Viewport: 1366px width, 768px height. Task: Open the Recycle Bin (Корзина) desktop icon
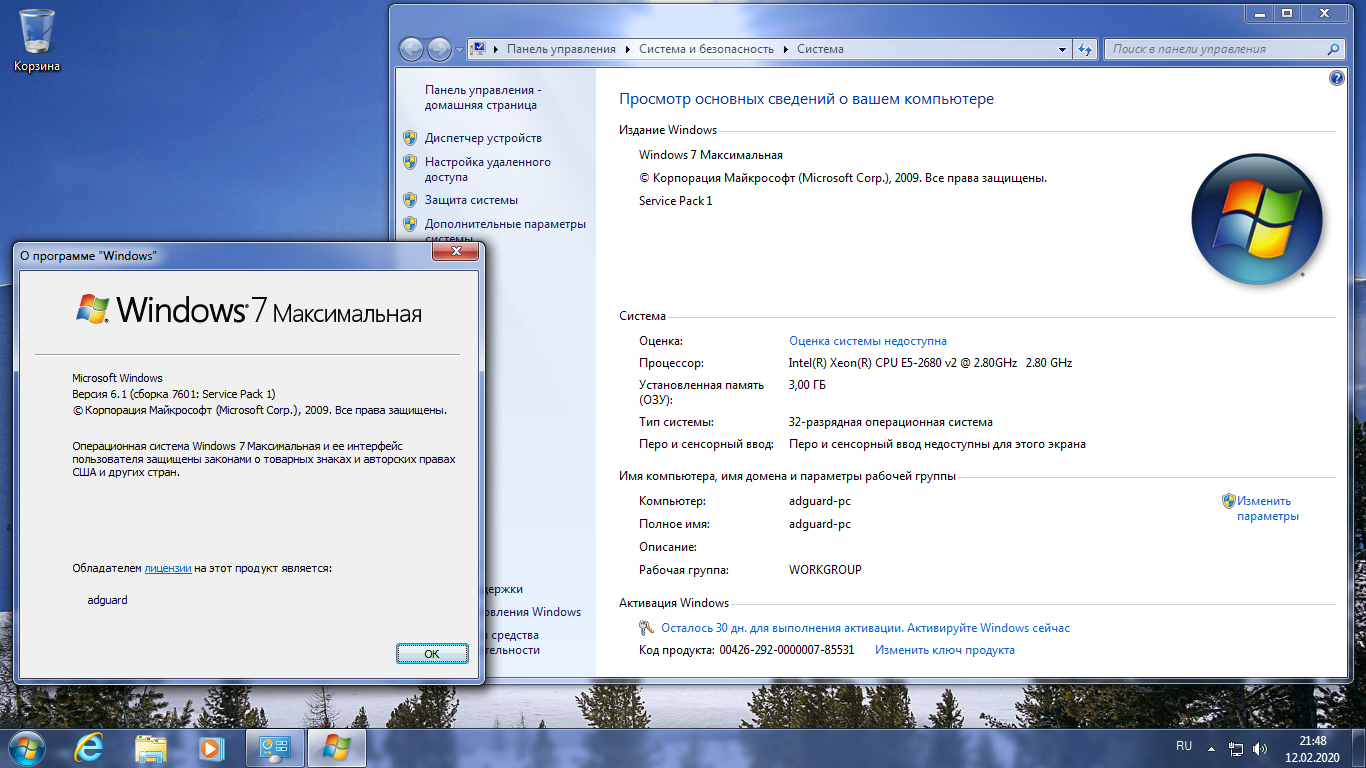37,40
